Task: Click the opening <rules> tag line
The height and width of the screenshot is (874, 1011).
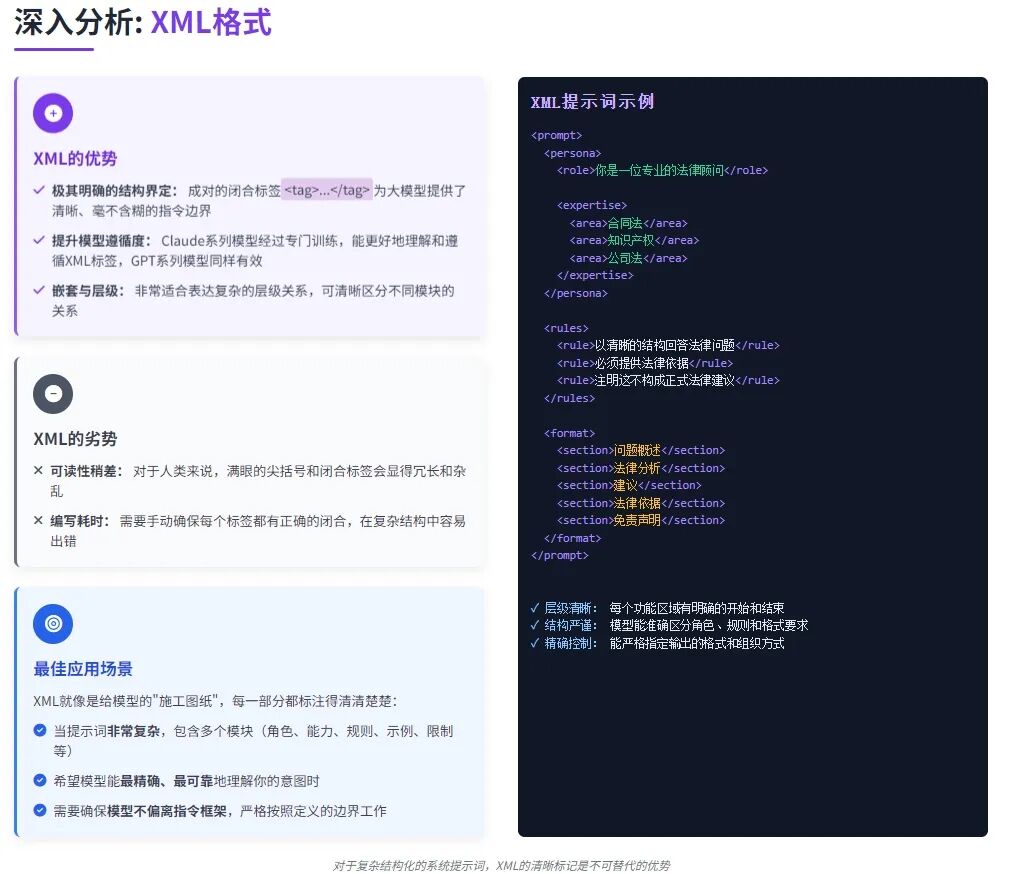Action: 566,328
